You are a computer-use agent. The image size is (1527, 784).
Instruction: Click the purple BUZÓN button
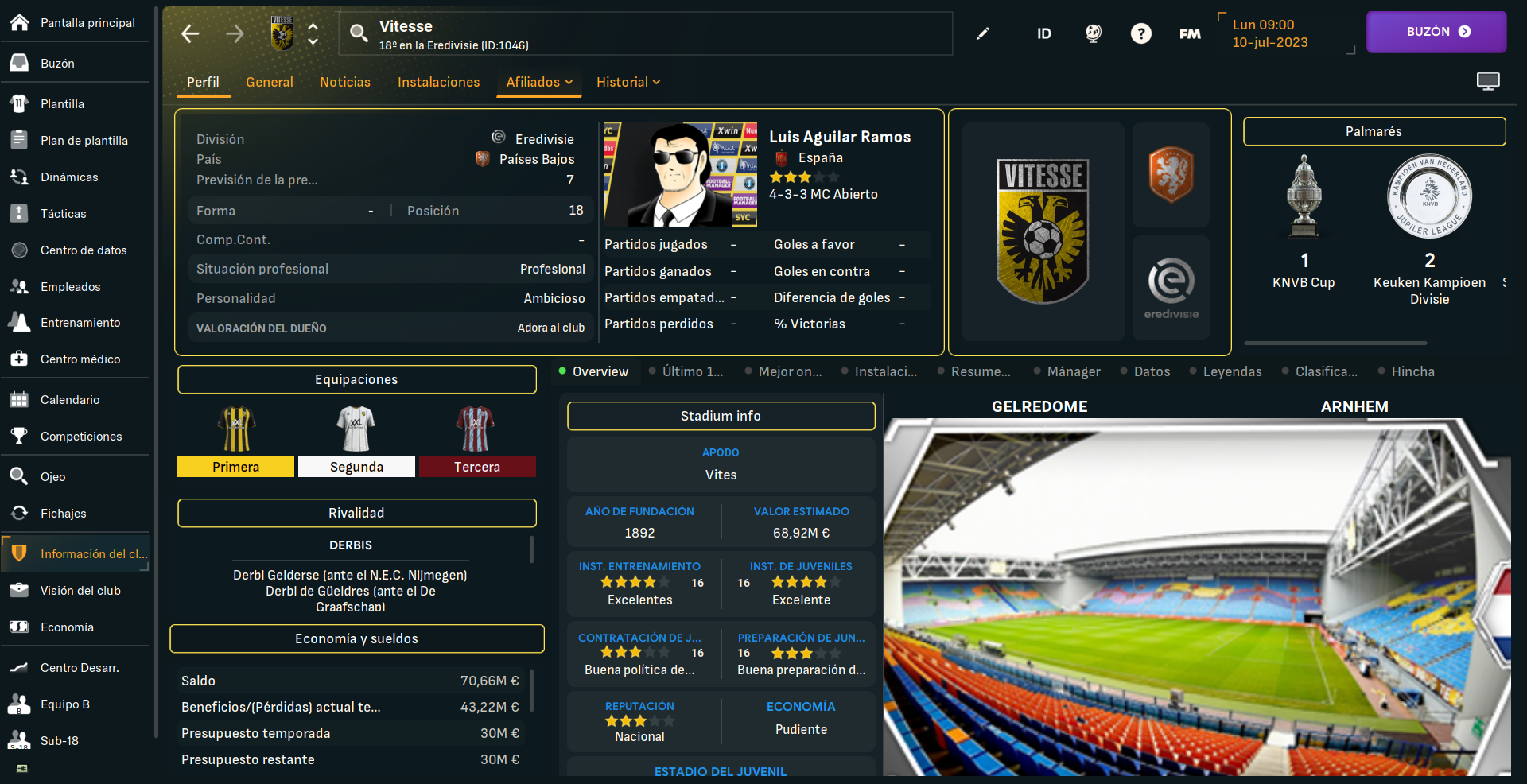coord(1436,32)
